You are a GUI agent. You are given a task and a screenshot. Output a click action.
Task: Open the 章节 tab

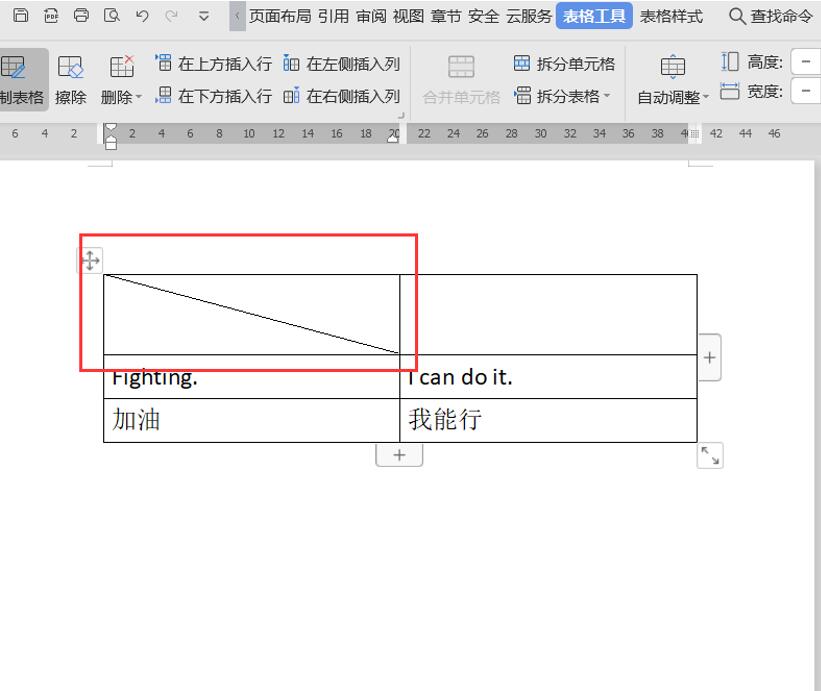[x=446, y=16]
